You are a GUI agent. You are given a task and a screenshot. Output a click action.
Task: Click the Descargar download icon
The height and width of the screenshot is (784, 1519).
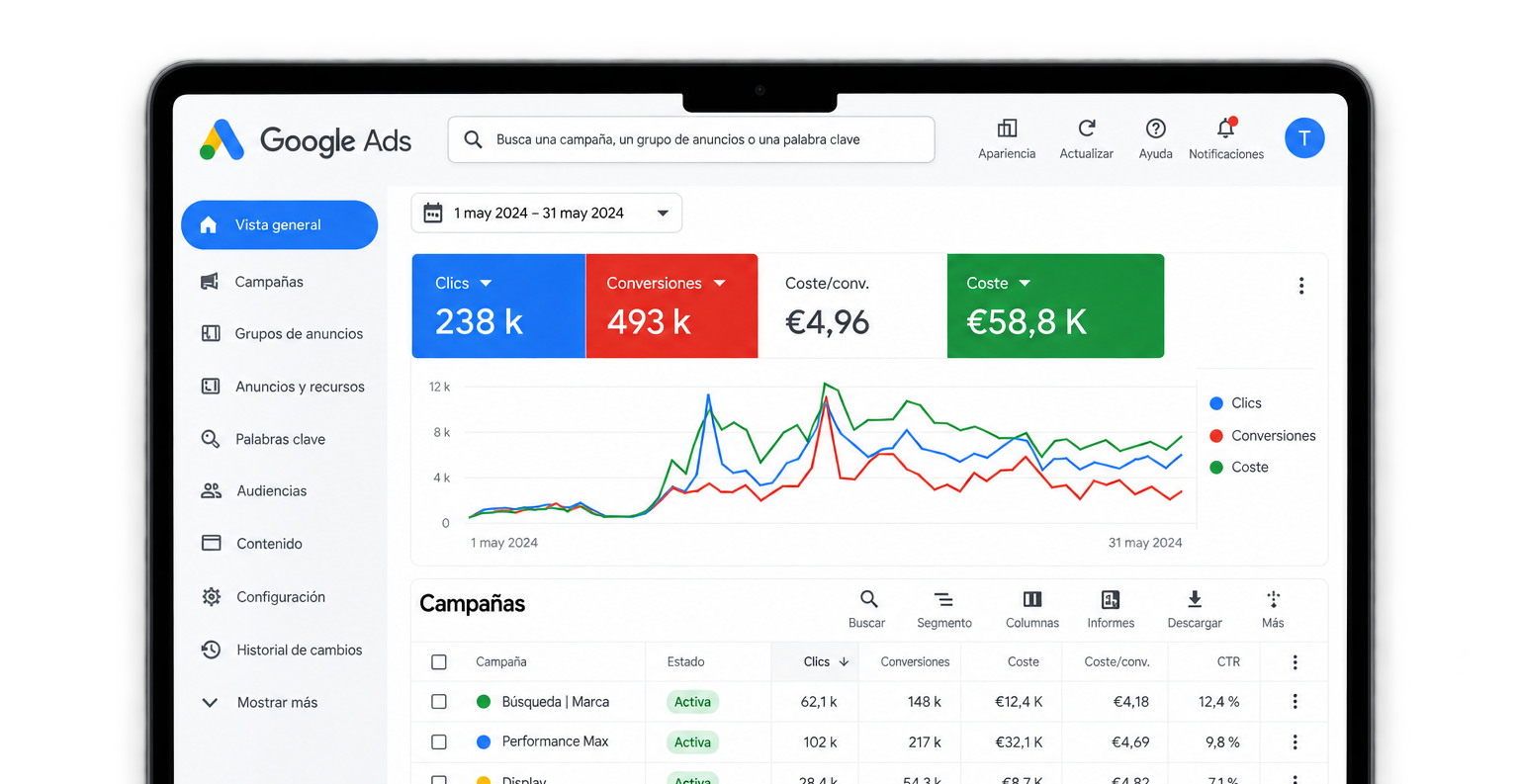pos(1195,599)
